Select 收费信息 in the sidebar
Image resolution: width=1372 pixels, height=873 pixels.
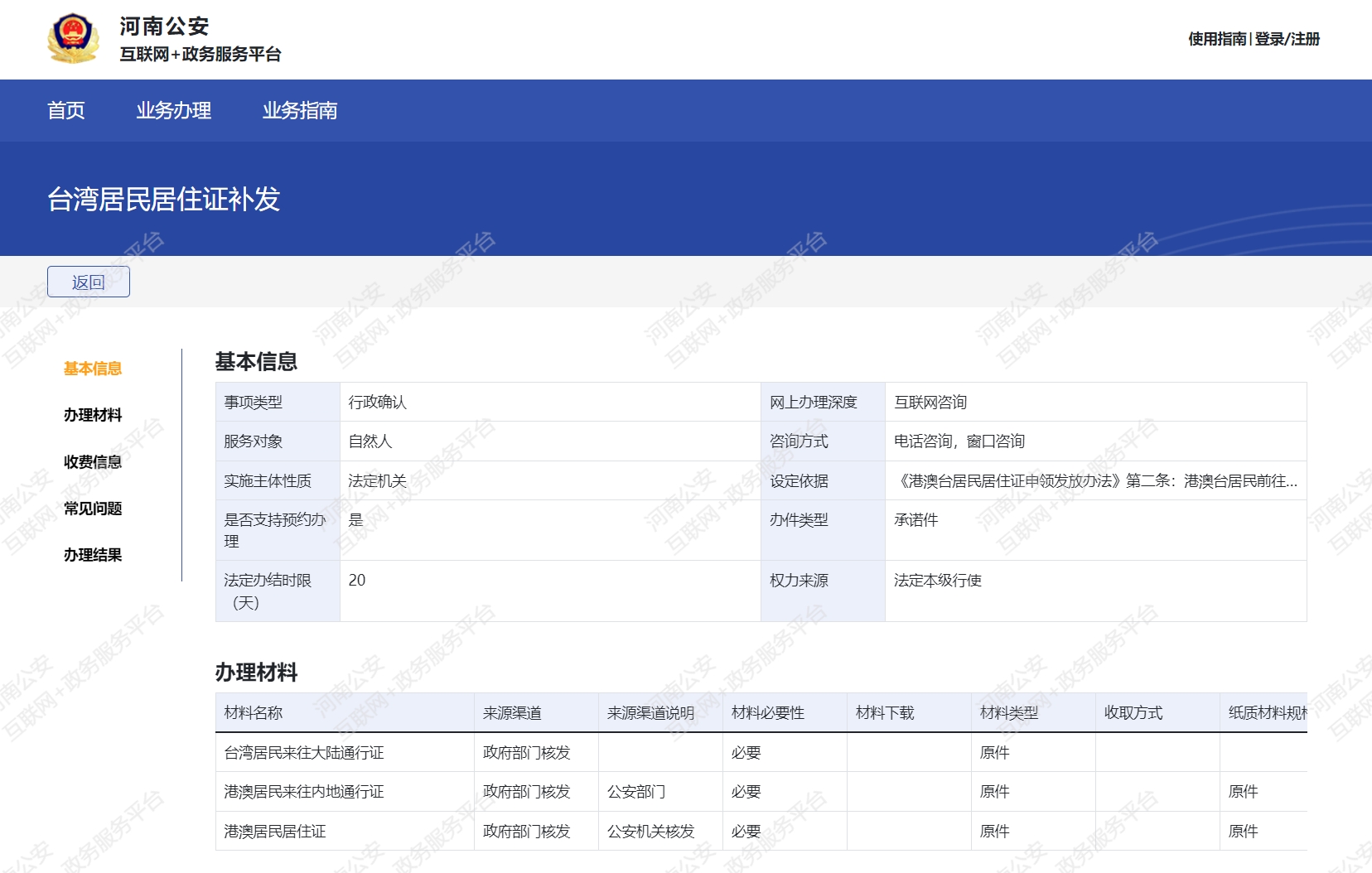93,462
